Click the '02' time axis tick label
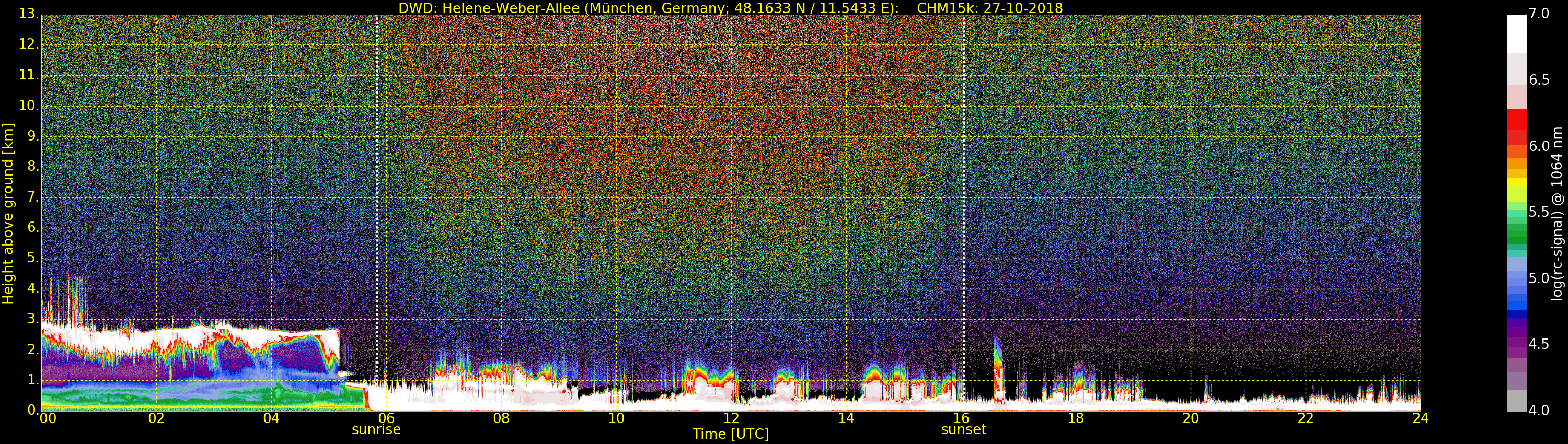The width and height of the screenshot is (1568, 444). [156, 418]
